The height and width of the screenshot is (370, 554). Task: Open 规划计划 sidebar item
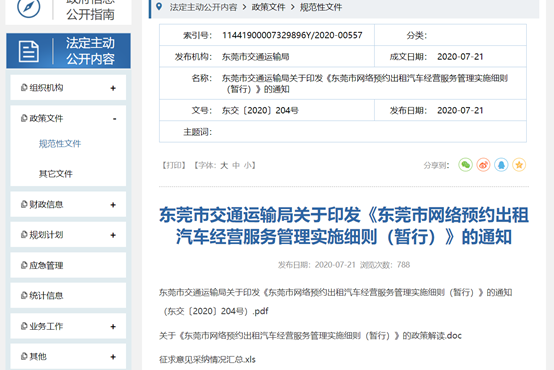[68, 235]
